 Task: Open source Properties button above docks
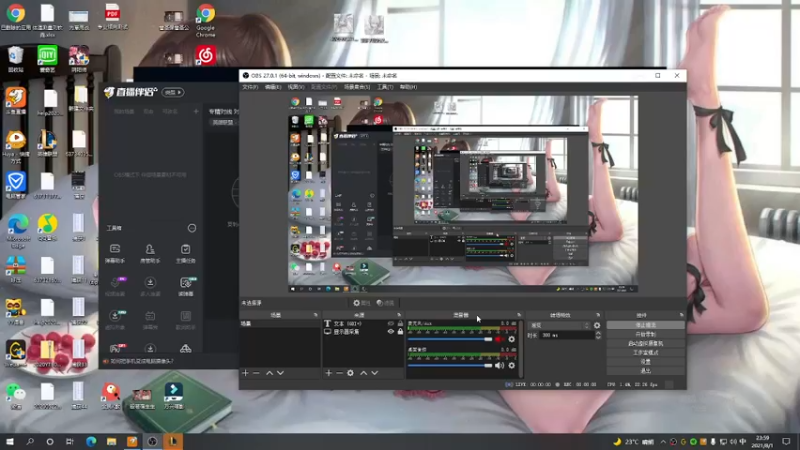(362, 303)
